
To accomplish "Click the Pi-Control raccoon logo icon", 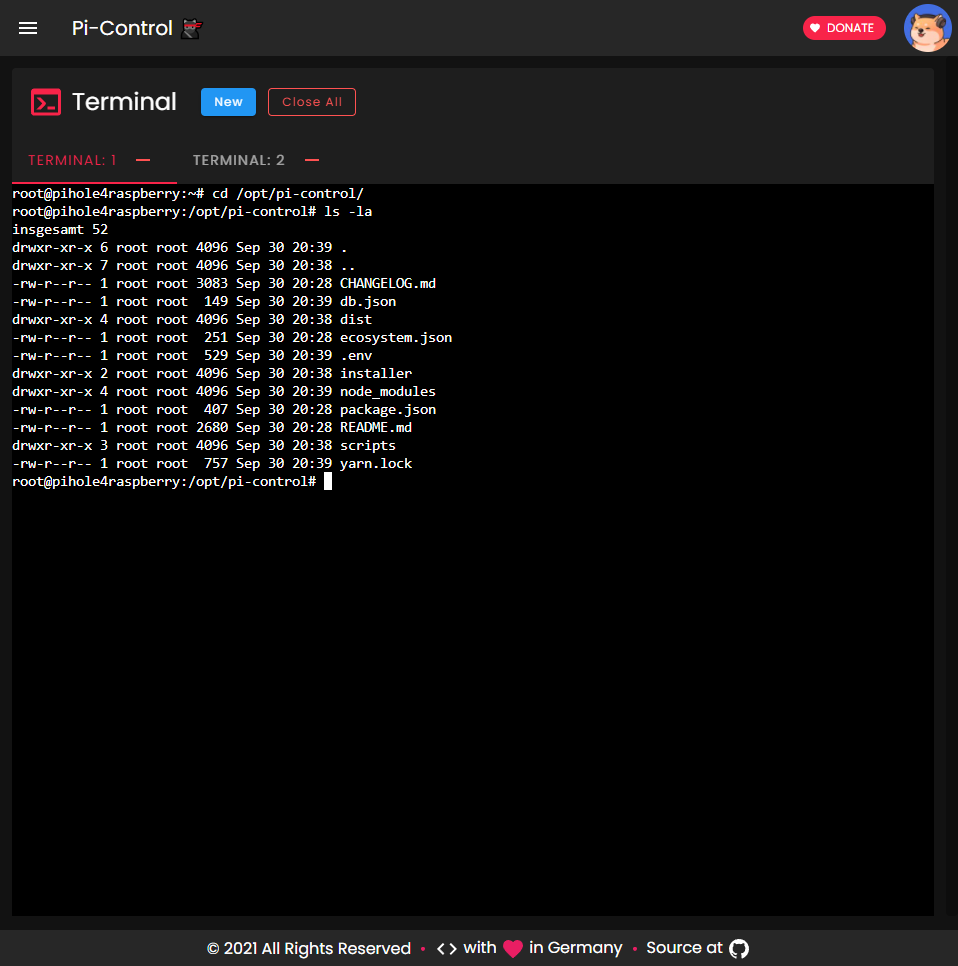I will coord(192,28).
